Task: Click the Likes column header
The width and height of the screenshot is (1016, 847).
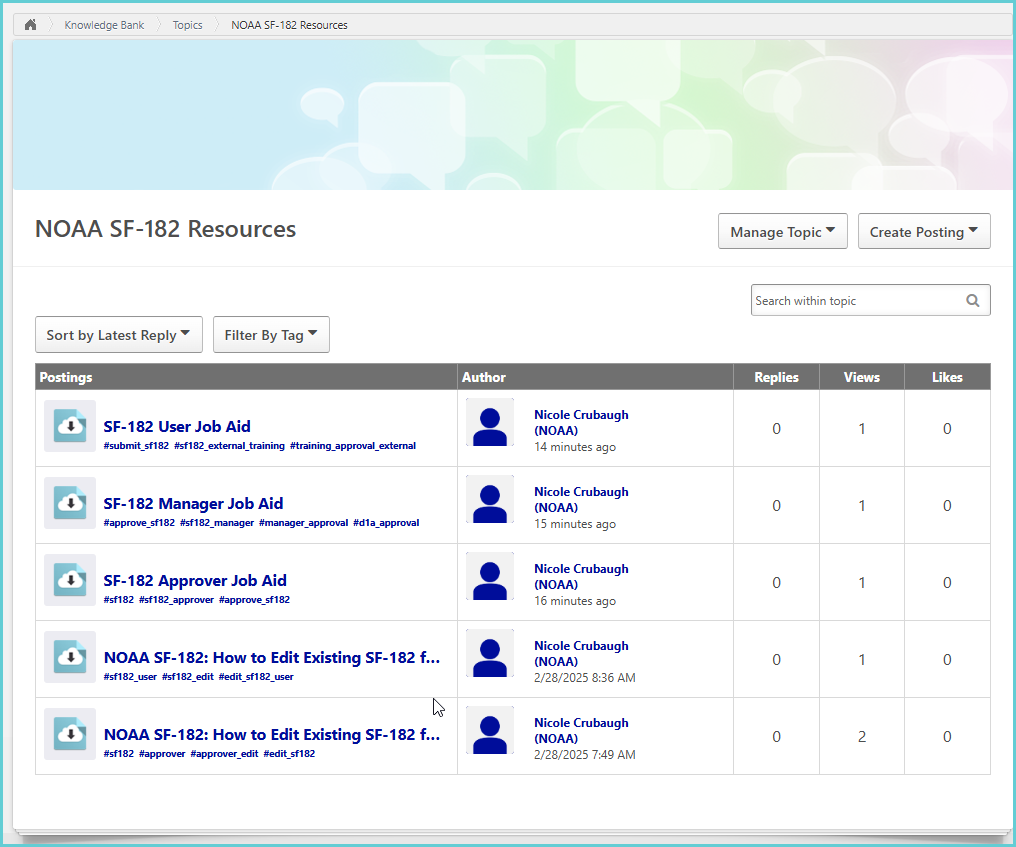Action: click(x=947, y=377)
